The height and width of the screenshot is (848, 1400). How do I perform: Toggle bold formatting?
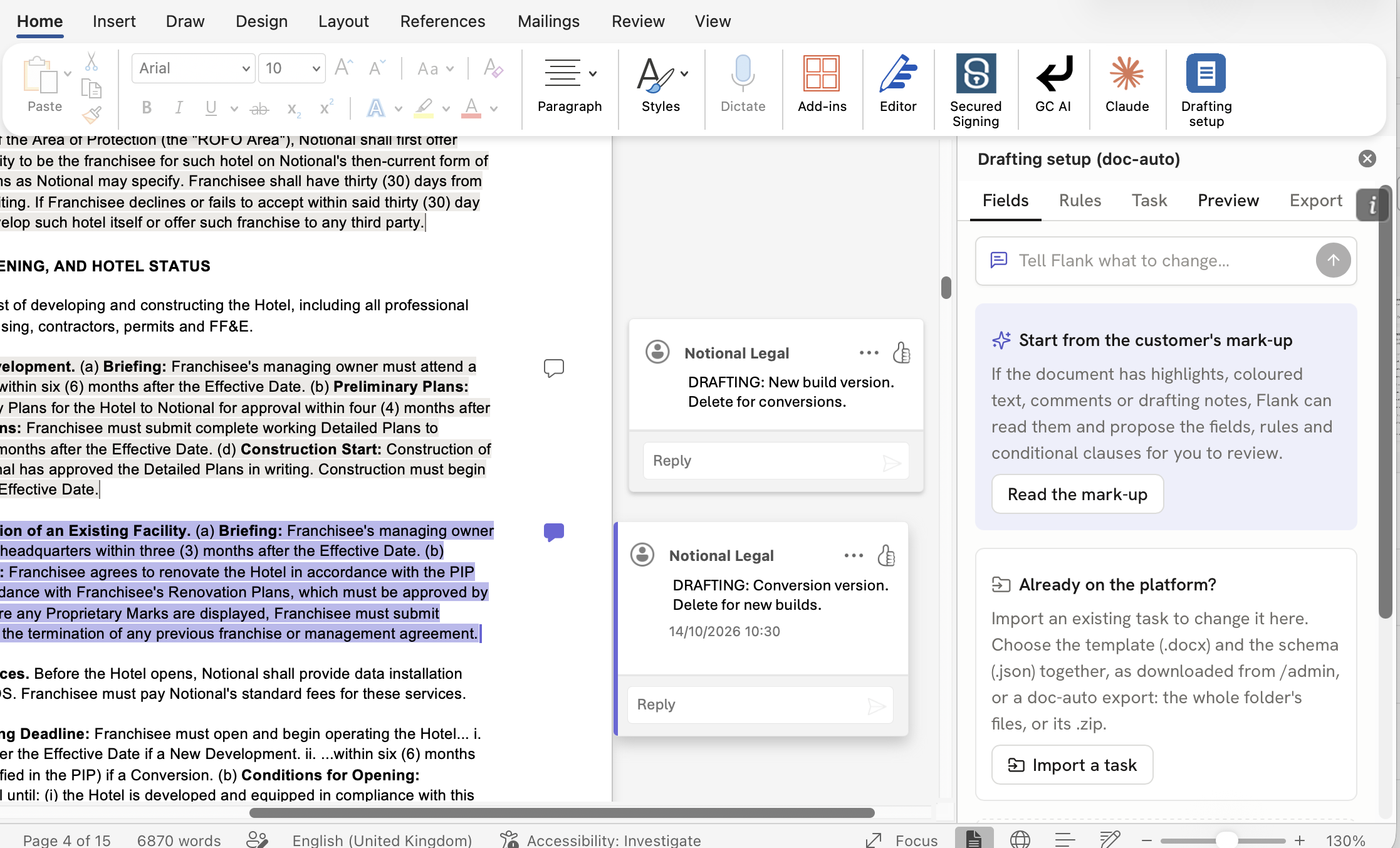[x=147, y=108]
